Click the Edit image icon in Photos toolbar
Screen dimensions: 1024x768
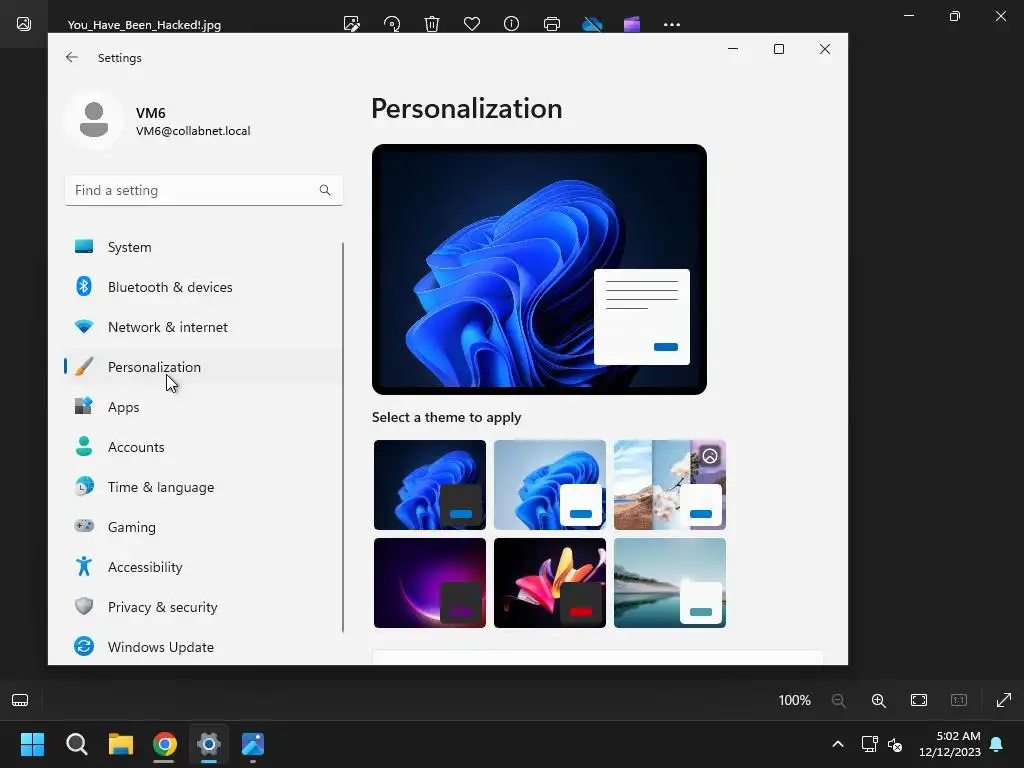coord(351,24)
